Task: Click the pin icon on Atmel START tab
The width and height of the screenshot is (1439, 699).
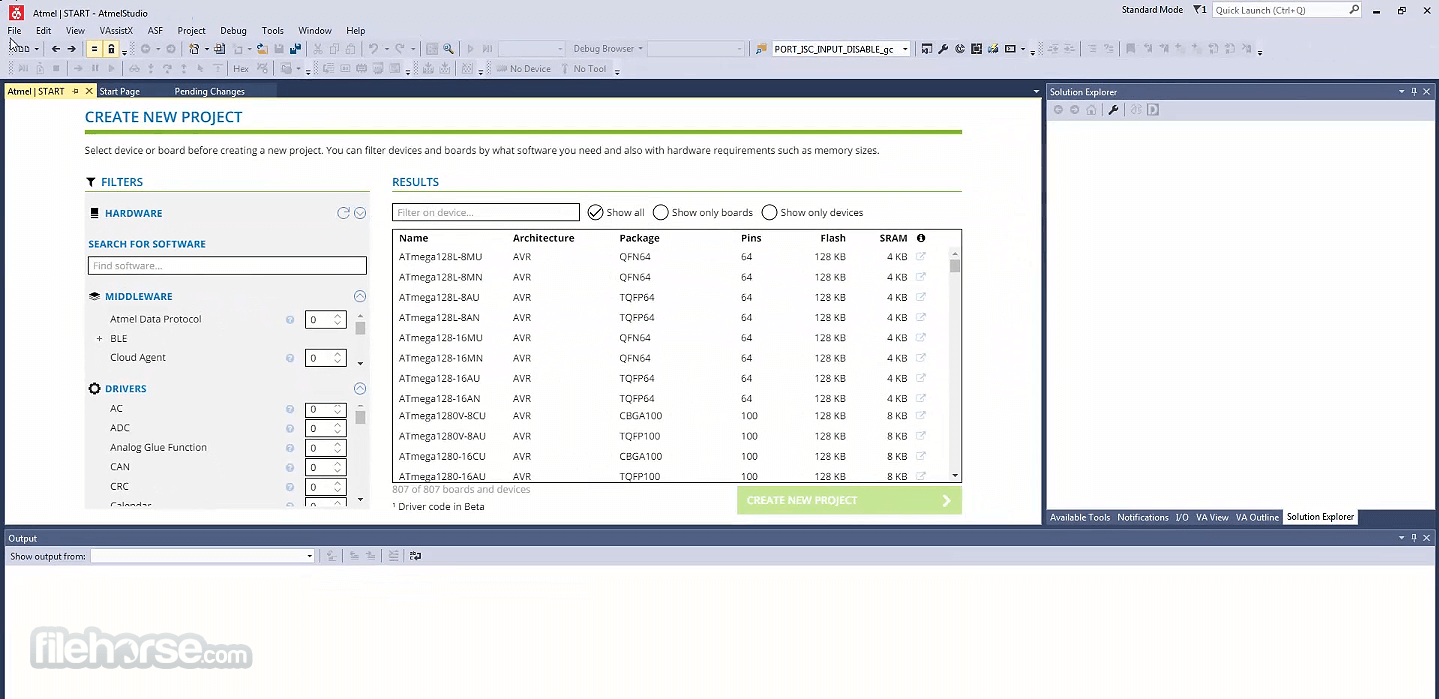Action: [76, 91]
